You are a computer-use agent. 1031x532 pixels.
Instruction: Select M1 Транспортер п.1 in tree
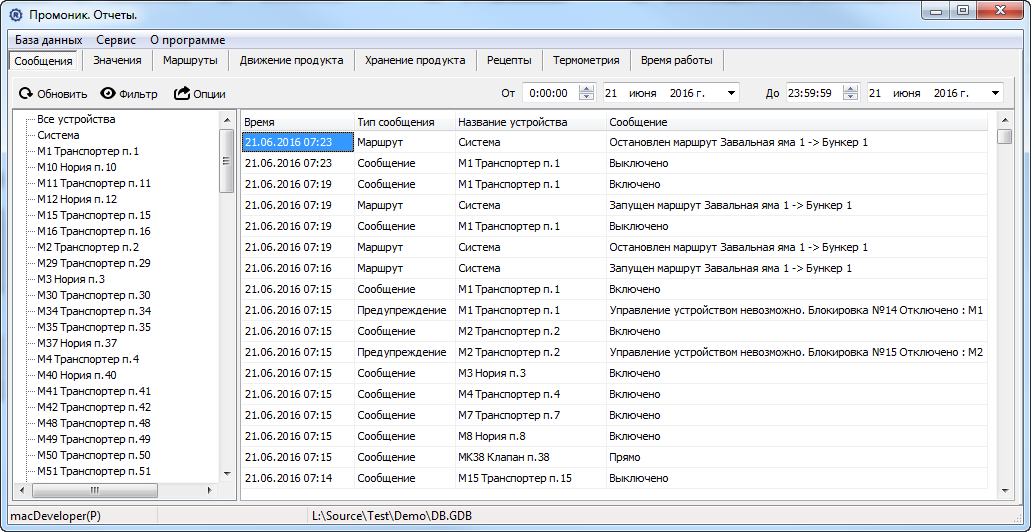88,151
